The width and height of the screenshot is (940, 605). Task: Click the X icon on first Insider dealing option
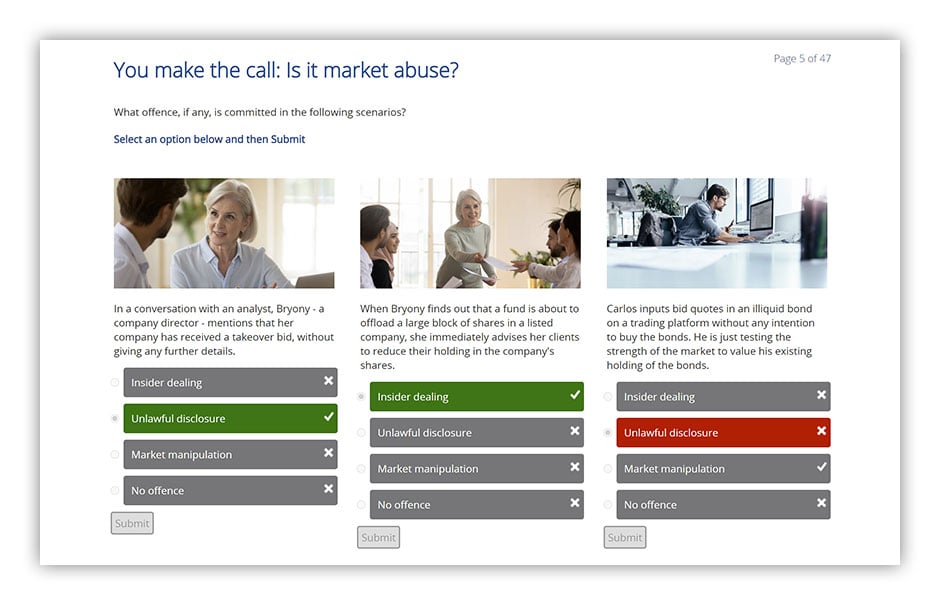[x=329, y=381]
